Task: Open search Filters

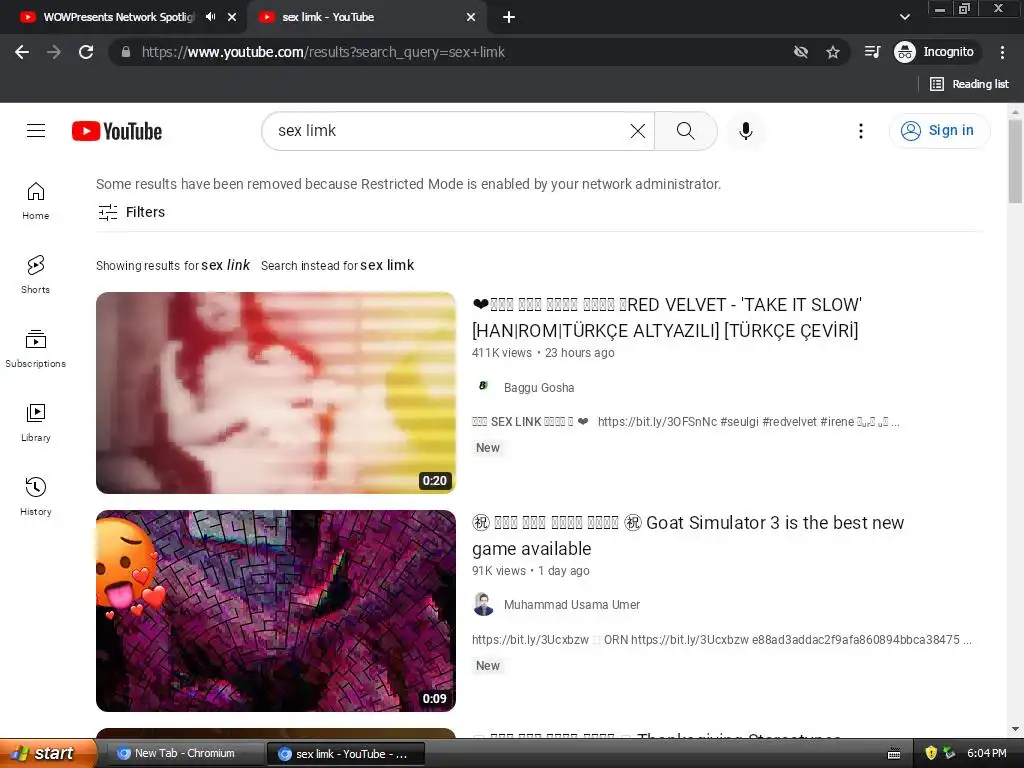Action: 131,212
